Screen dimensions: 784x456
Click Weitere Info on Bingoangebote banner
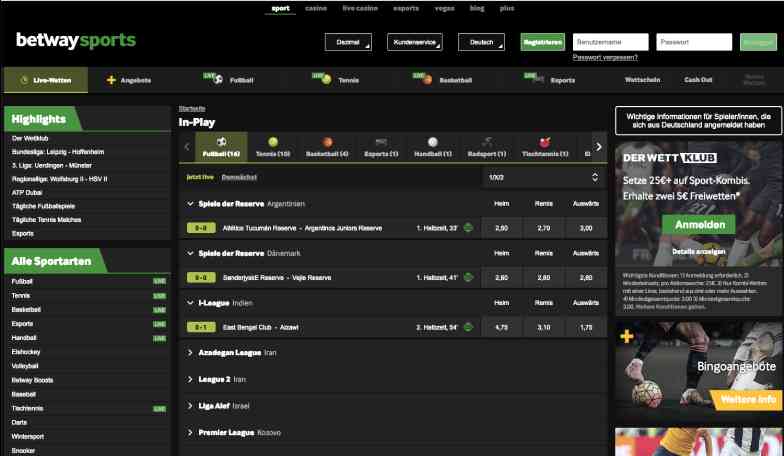(748, 400)
